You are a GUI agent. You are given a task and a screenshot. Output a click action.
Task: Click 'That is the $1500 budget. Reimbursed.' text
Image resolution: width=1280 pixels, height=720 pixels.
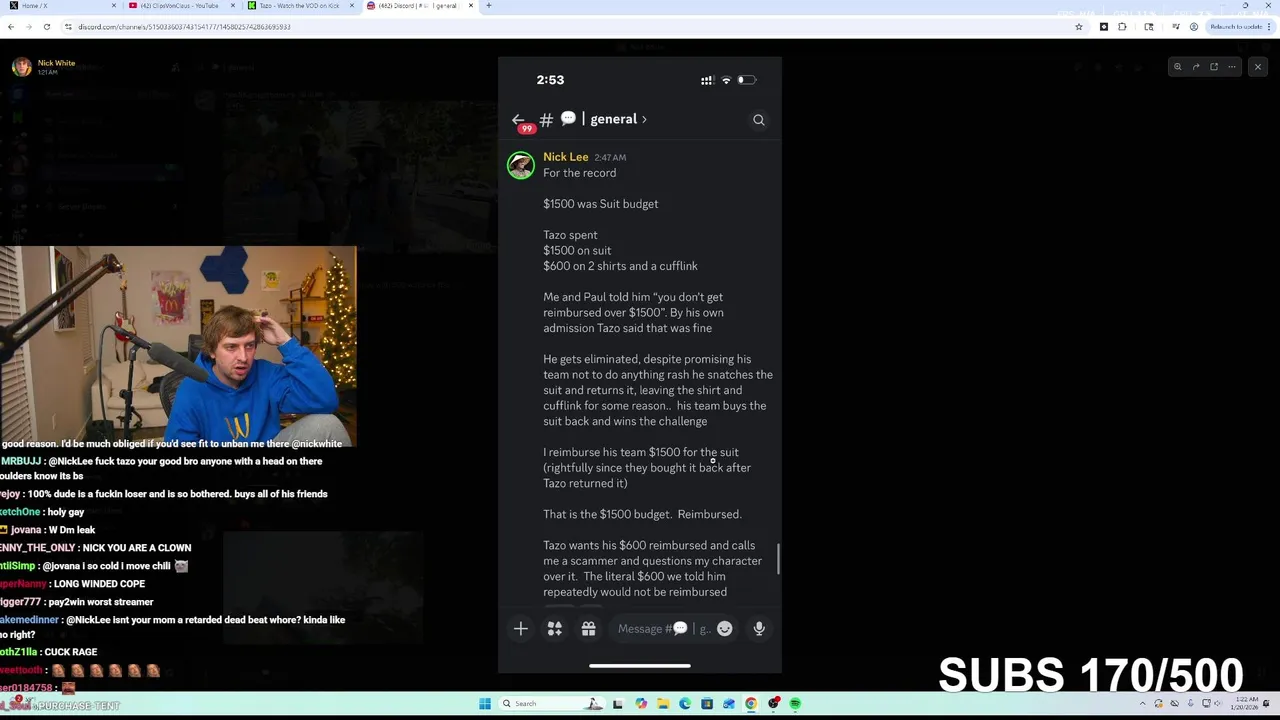point(642,514)
